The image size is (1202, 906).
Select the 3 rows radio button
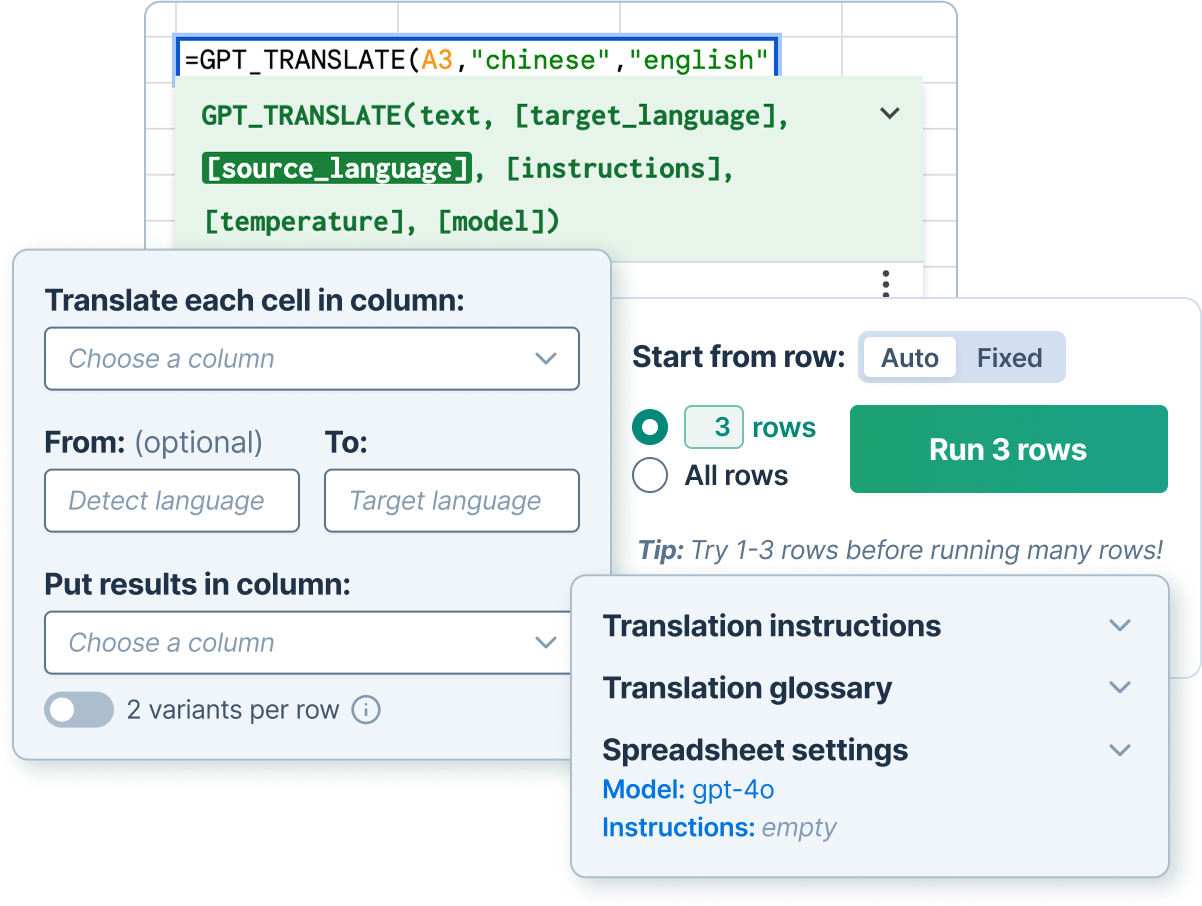pos(651,426)
